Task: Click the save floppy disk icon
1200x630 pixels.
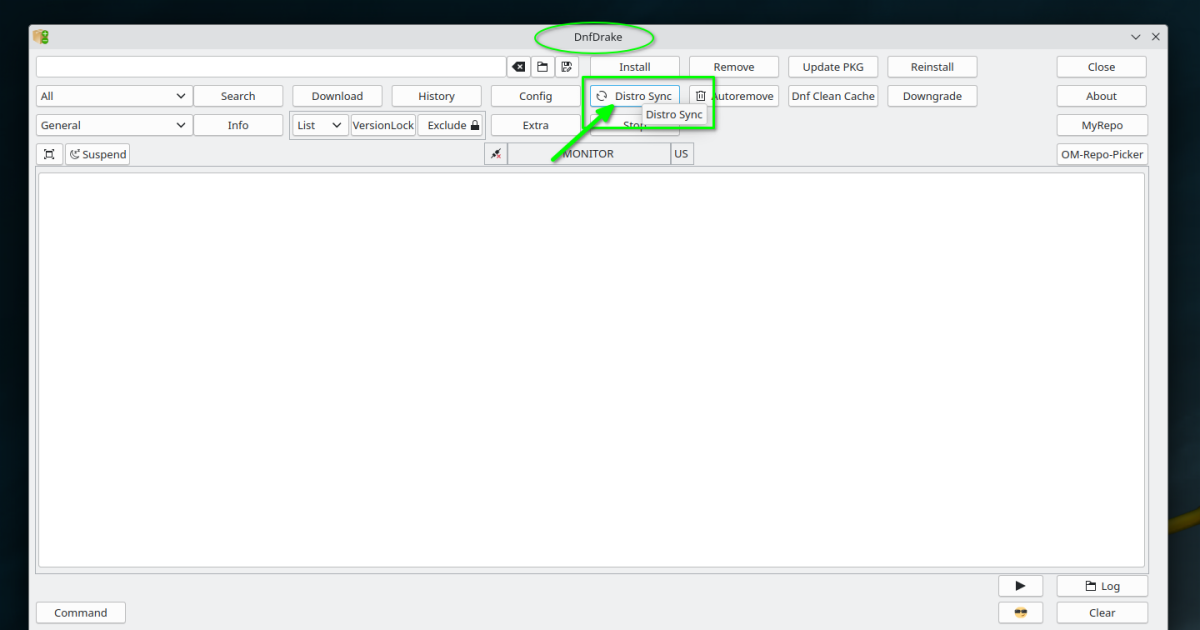Action: (x=567, y=67)
